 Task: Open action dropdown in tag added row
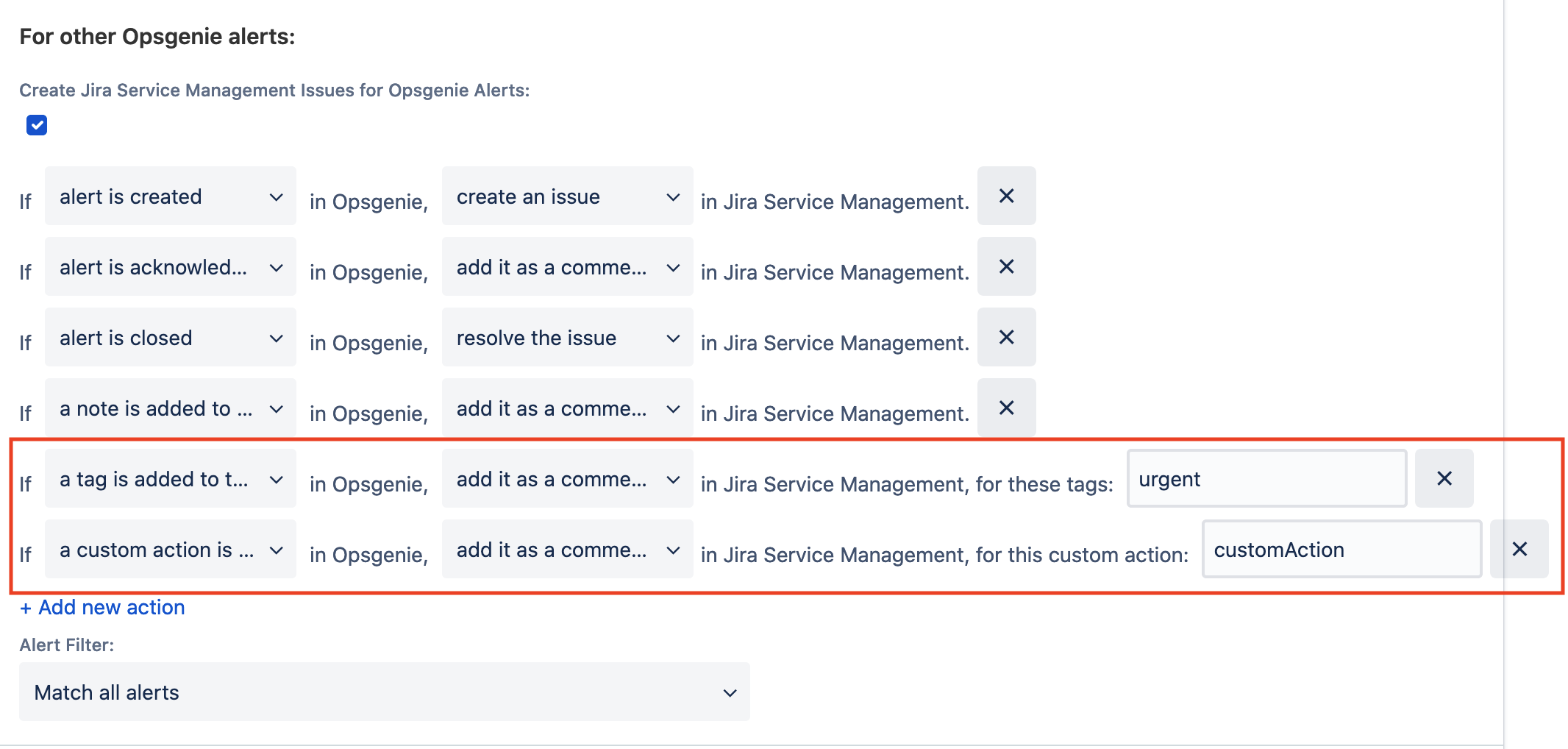click(567, 478)
